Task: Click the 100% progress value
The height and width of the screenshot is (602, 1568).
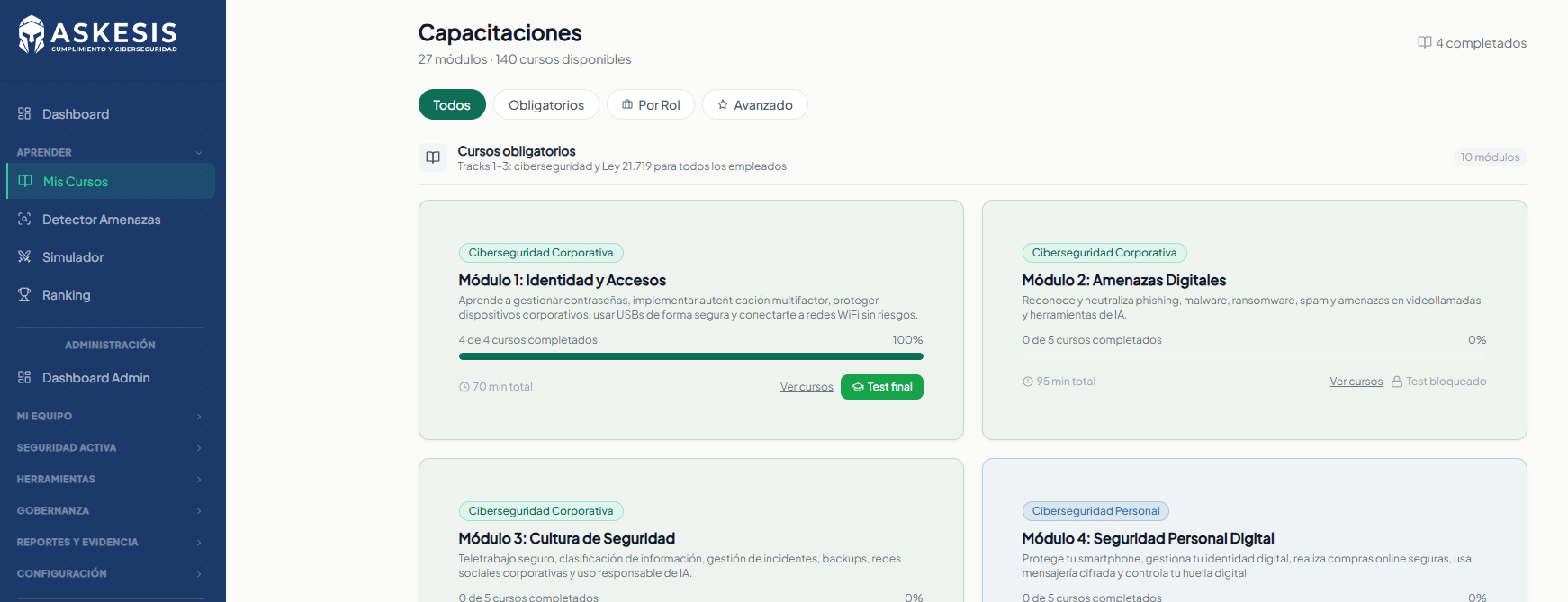Action: tap(907, 340)
